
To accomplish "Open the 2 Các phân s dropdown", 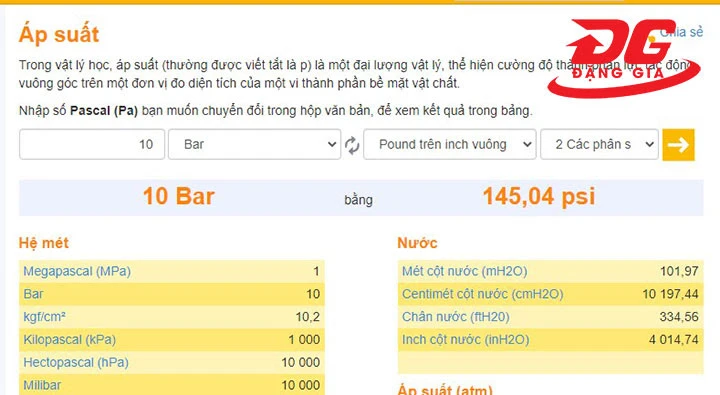I will (599, 144).
